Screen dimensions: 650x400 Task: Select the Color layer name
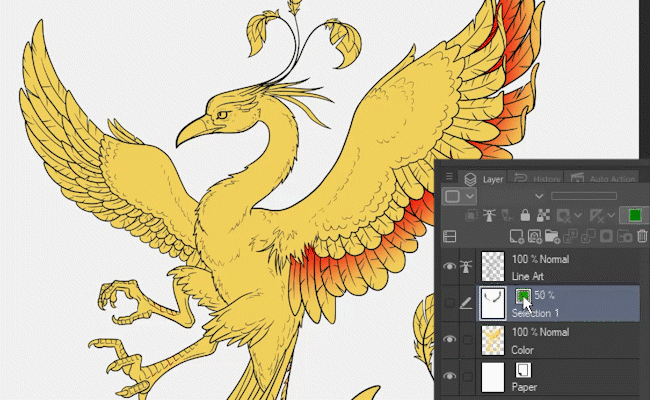(x=522, y=350)
